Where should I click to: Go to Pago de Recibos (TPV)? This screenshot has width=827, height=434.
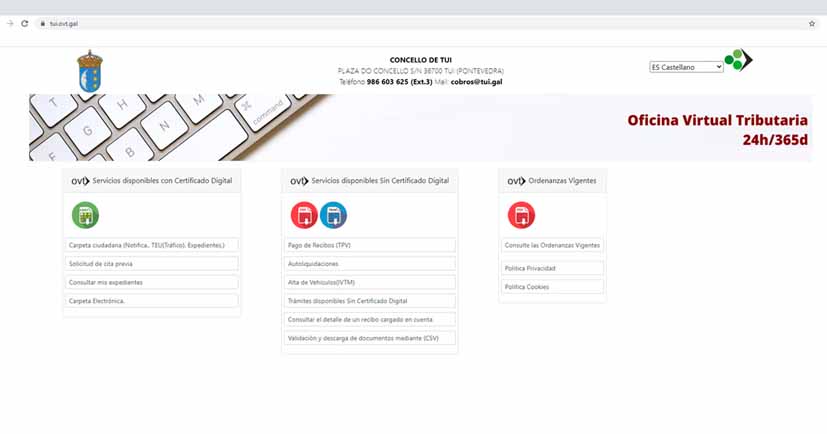370,245
